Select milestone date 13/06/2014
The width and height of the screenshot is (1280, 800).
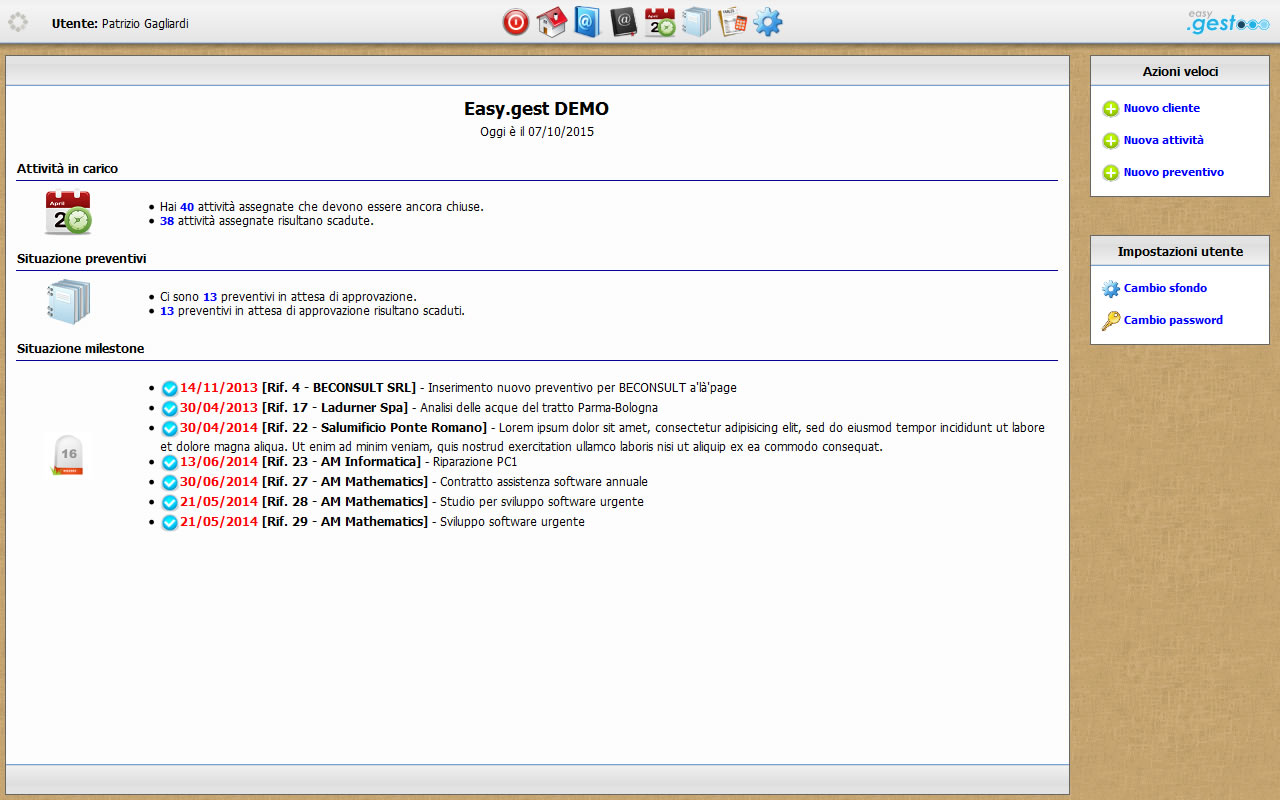click(x=219, y=462)
